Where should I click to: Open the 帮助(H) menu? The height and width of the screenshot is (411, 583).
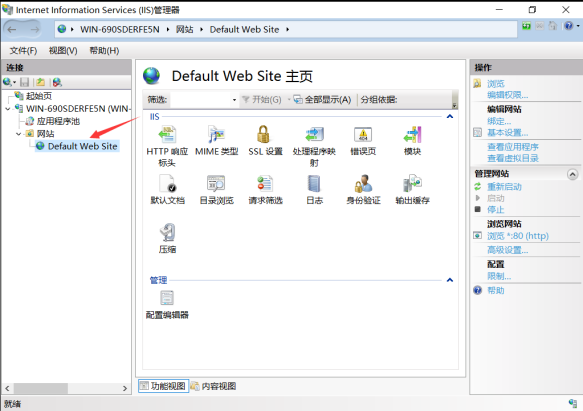[x=104, y=51]
